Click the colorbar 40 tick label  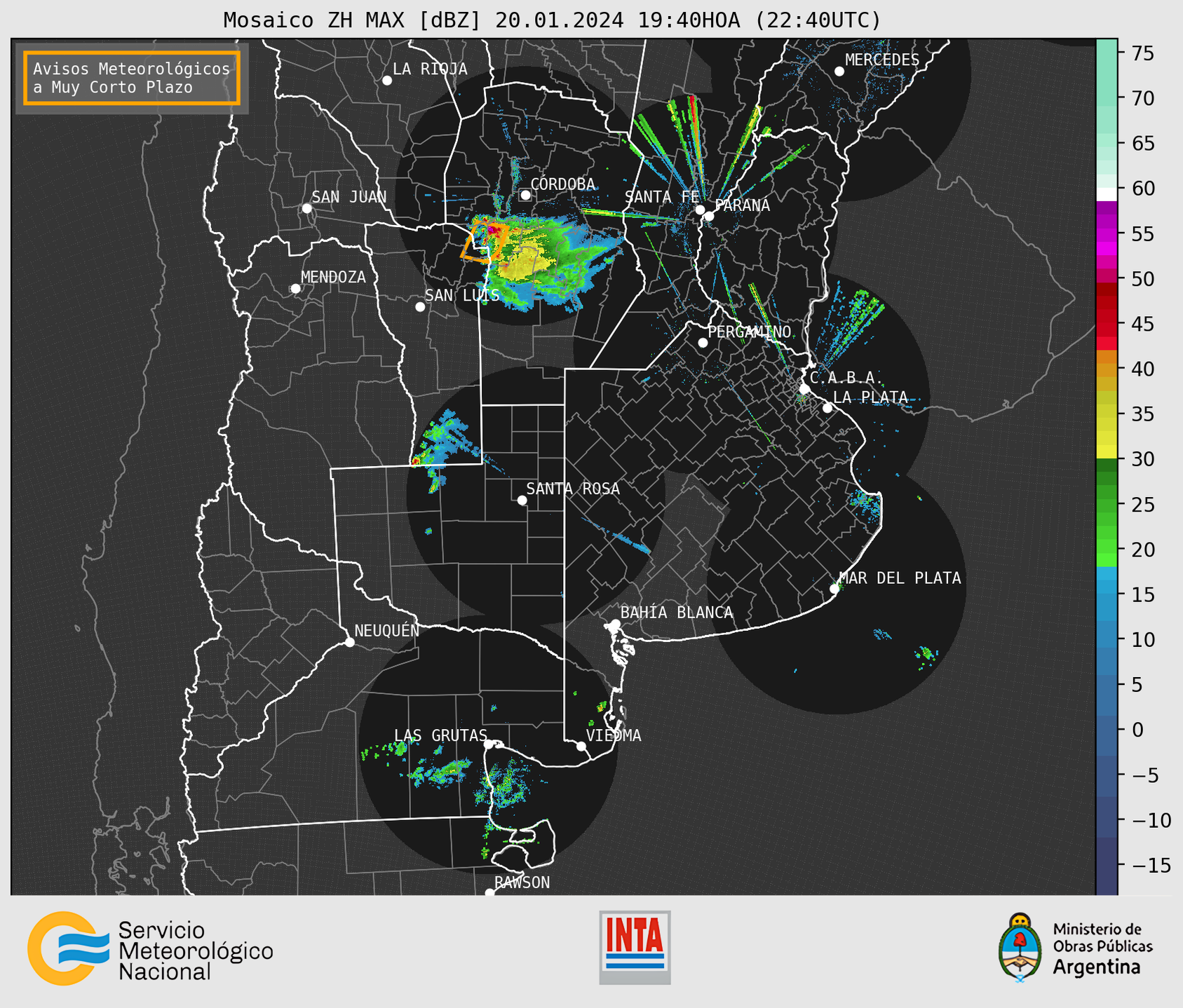[x=1143, y=369]
